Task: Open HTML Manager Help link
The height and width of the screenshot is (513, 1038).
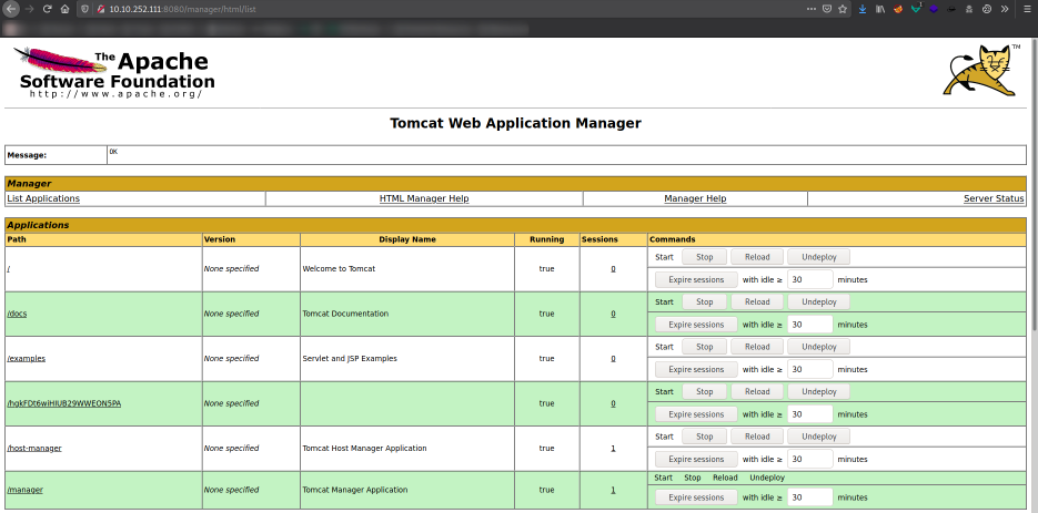Action: pyautogui.click(x=424, y=199)
